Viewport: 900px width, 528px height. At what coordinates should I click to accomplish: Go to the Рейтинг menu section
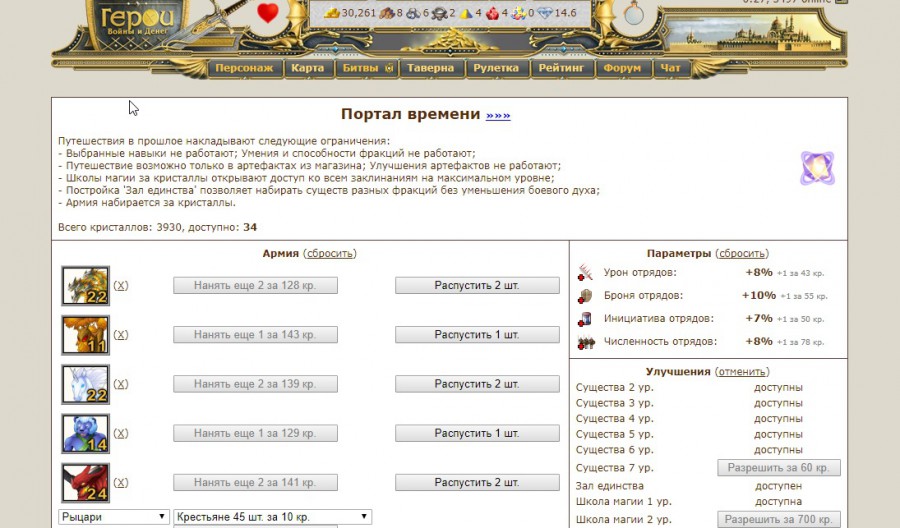point(561,69)
